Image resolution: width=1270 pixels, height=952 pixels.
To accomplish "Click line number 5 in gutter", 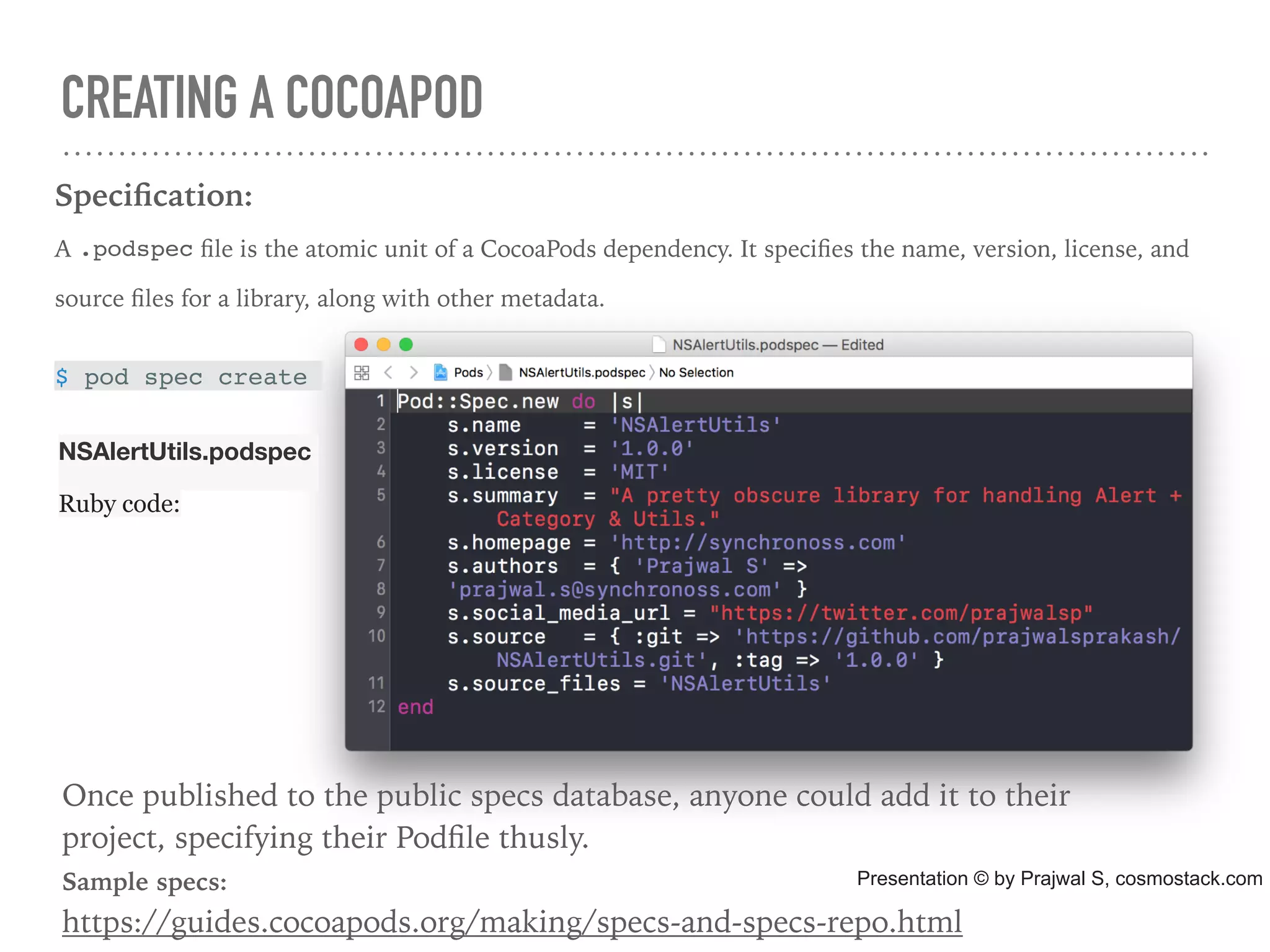I will tap(381, 495).
